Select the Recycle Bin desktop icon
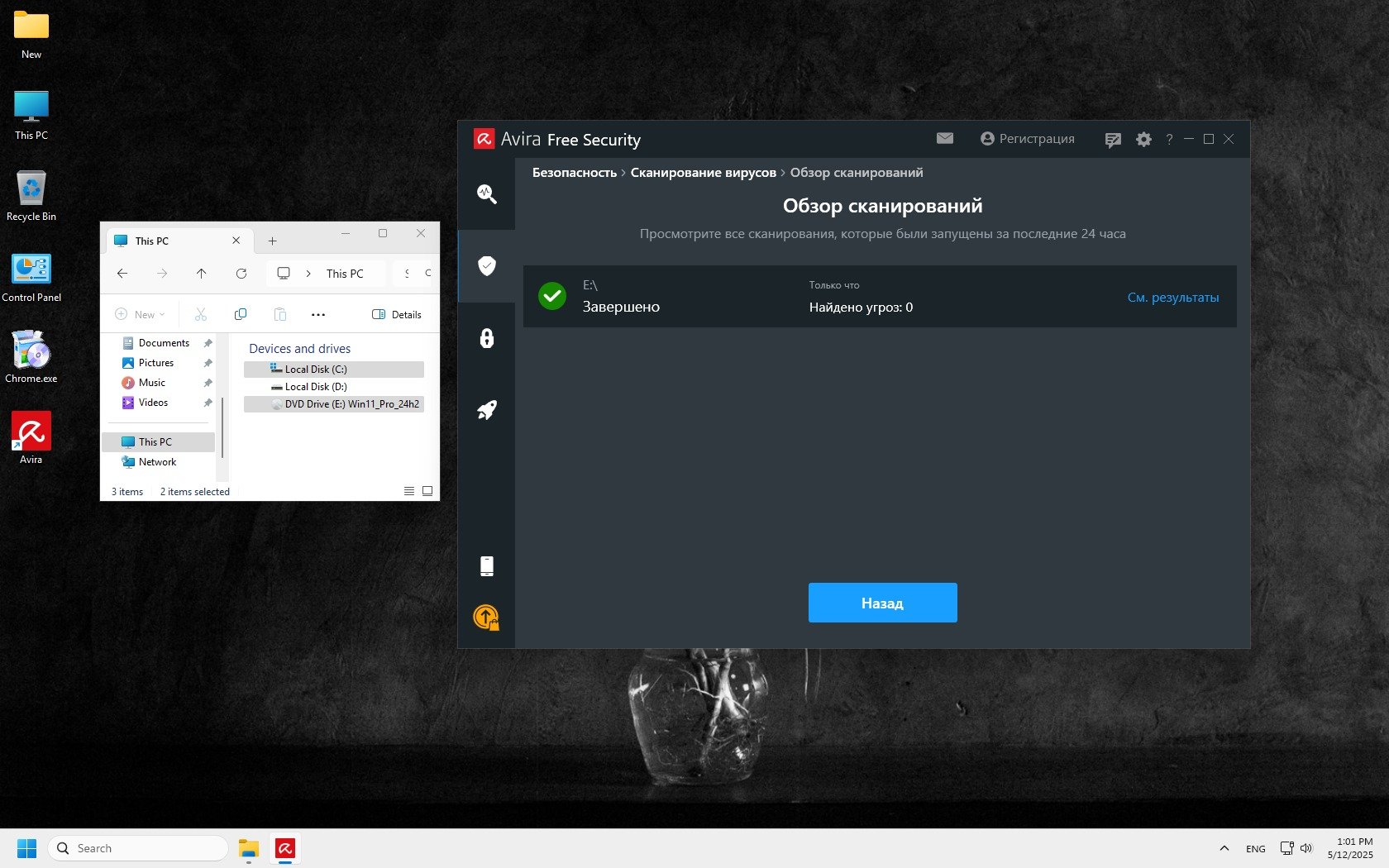The width and height of the screenshot is (1389, 868). 31,197
